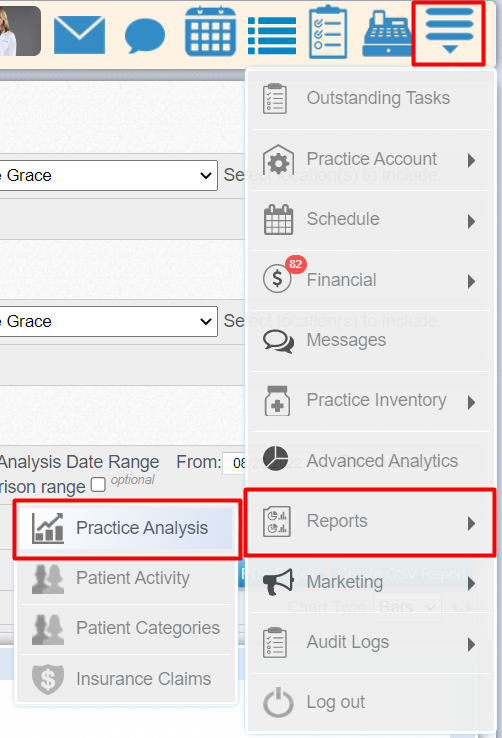The width and height of the screenshot is (502, 738).
Task: Select Outstanding Tasks menu item
Action: (371, 99)
